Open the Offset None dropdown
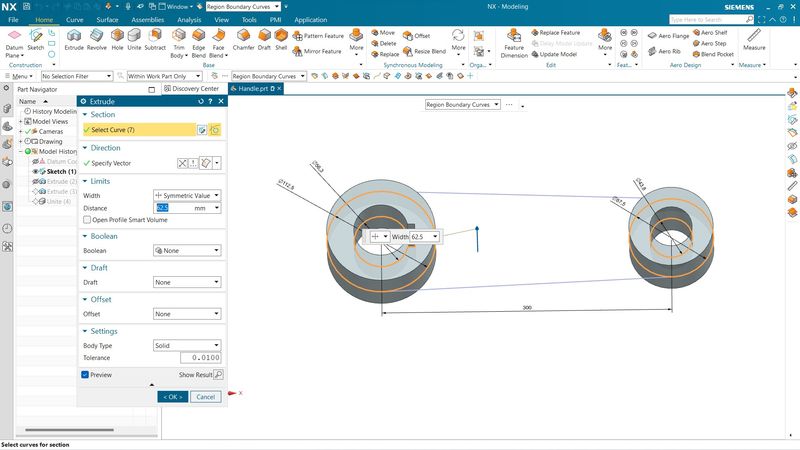800x450 pixels. (x=187, y=314)
